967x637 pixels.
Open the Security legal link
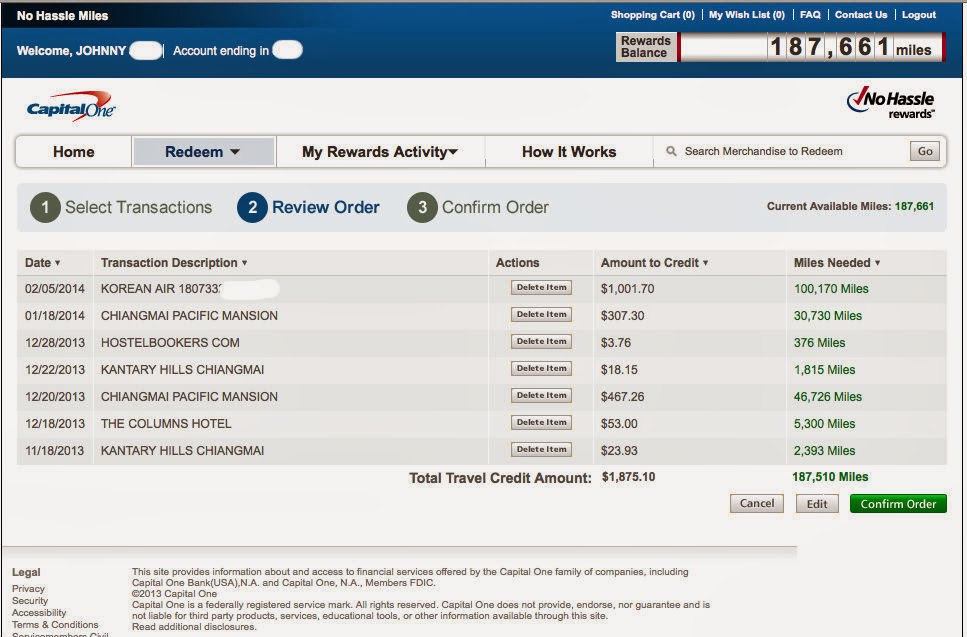tap(30, 601)
